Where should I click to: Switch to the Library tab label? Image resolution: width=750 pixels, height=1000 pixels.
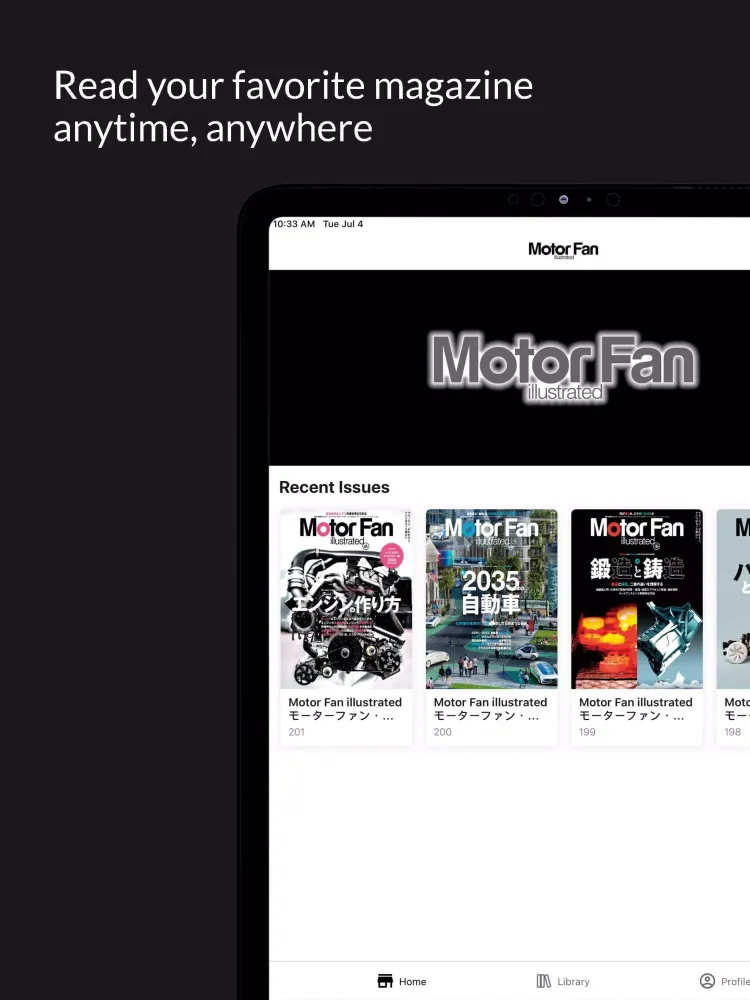(573, 982)
